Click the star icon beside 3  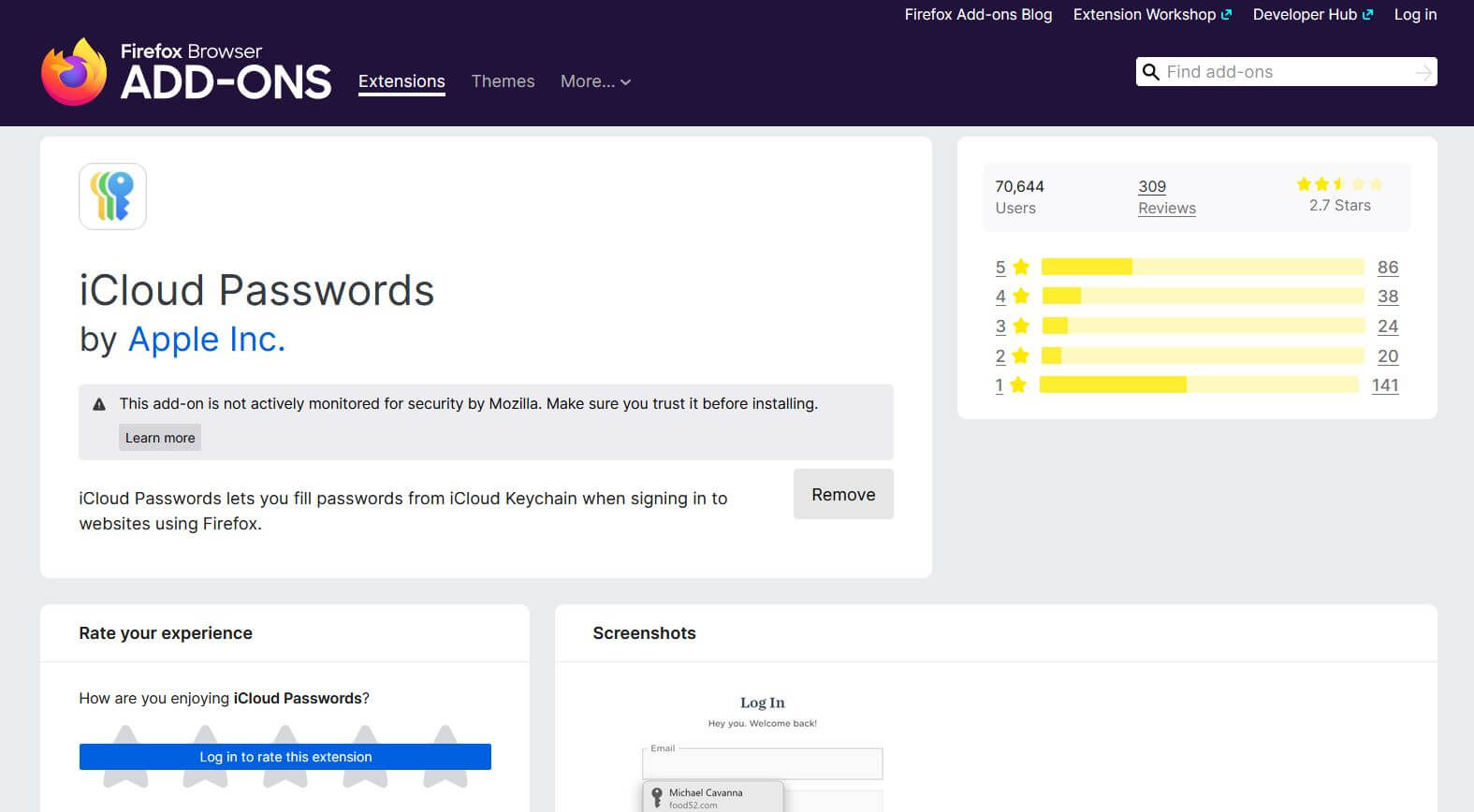tap(1021, 326)
